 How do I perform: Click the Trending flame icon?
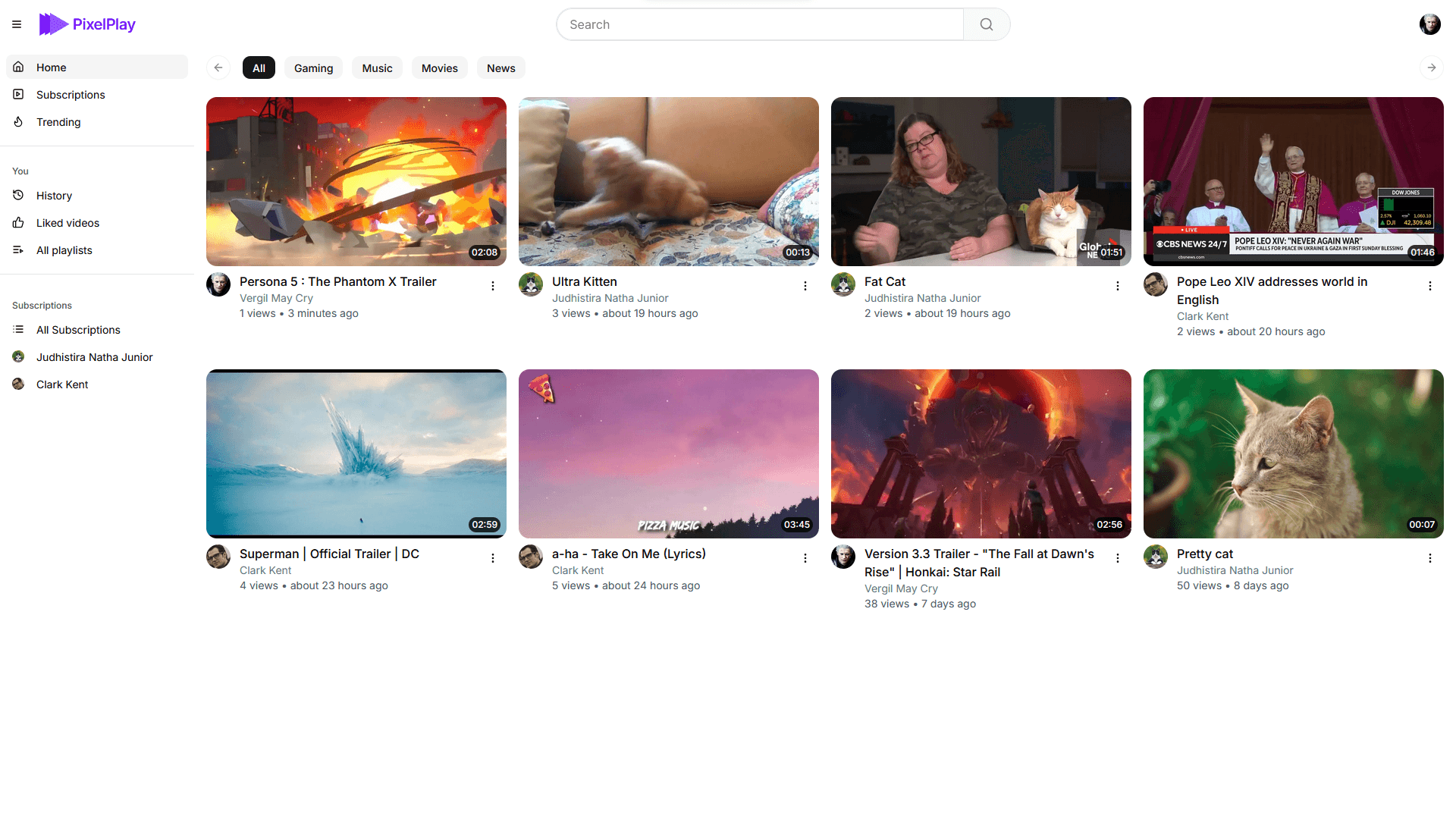coord(18,121)
